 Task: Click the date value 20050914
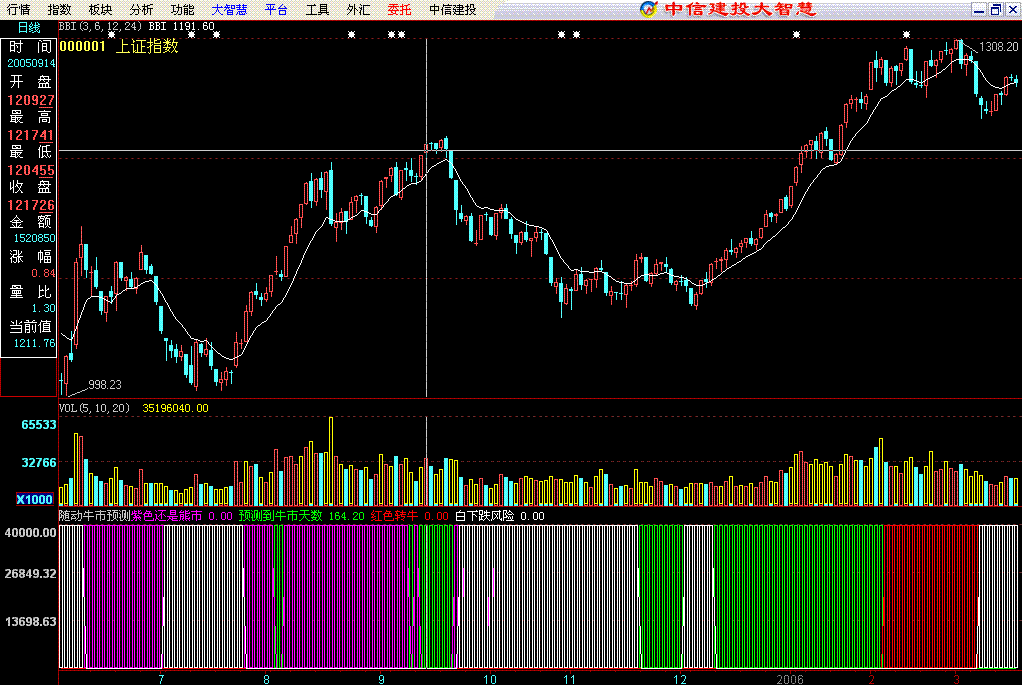(31, 63)
